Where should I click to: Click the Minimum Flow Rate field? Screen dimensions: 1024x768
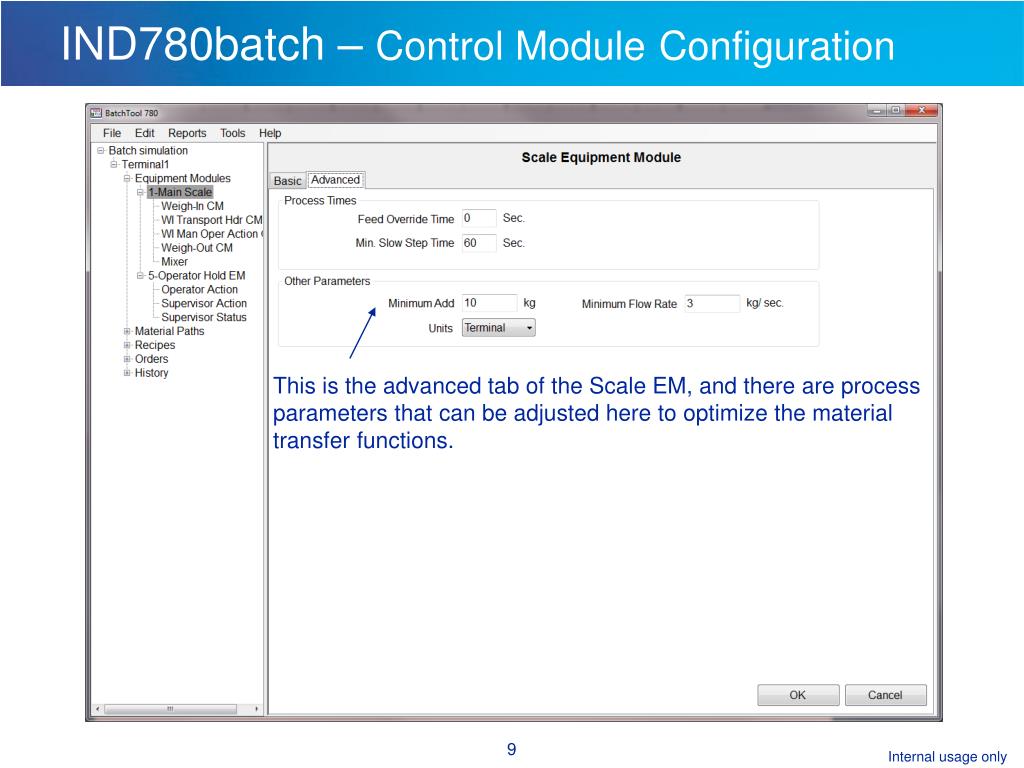(x=712, y=303)
